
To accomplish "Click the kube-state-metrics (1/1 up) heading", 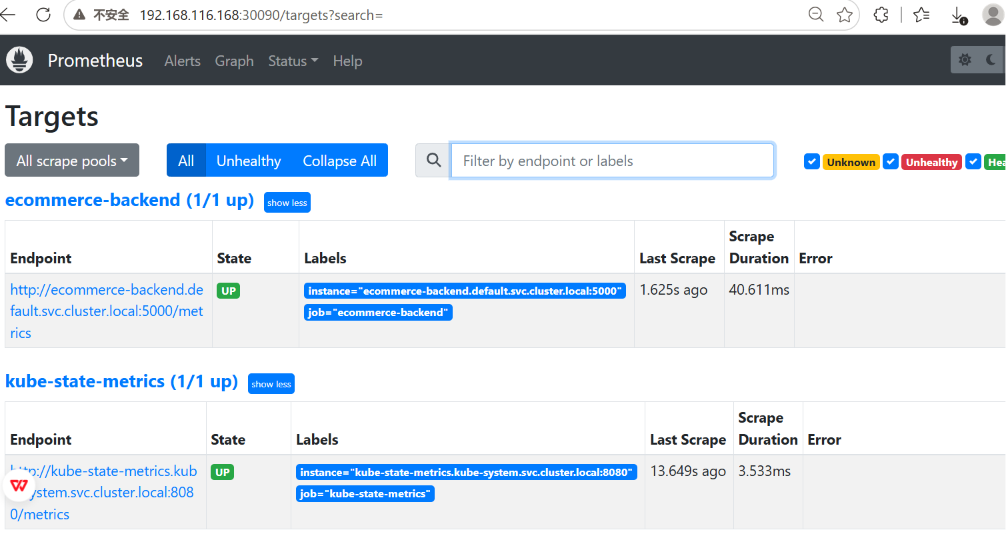I will tap(121, 381).
